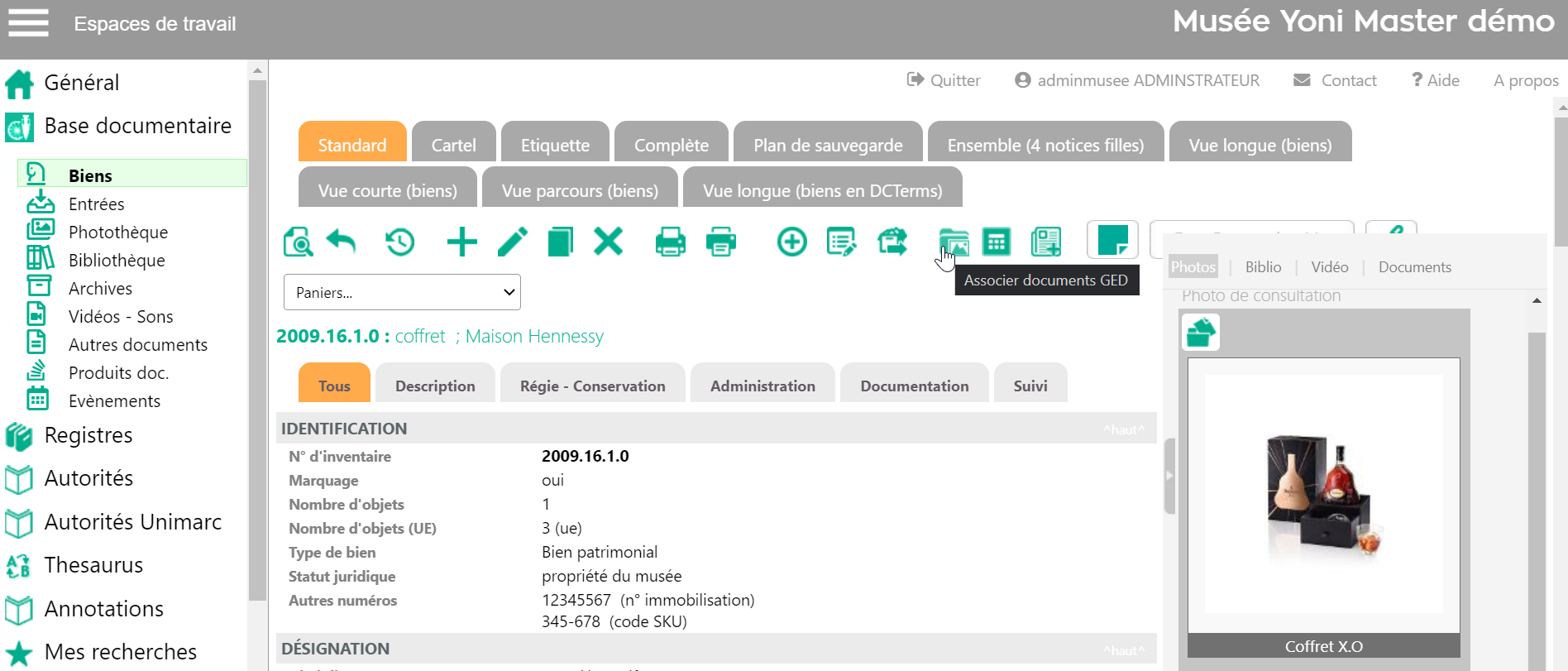Click the history clock icon
The width and height of the screenshot is (1568, 671).
coord(400,242)
